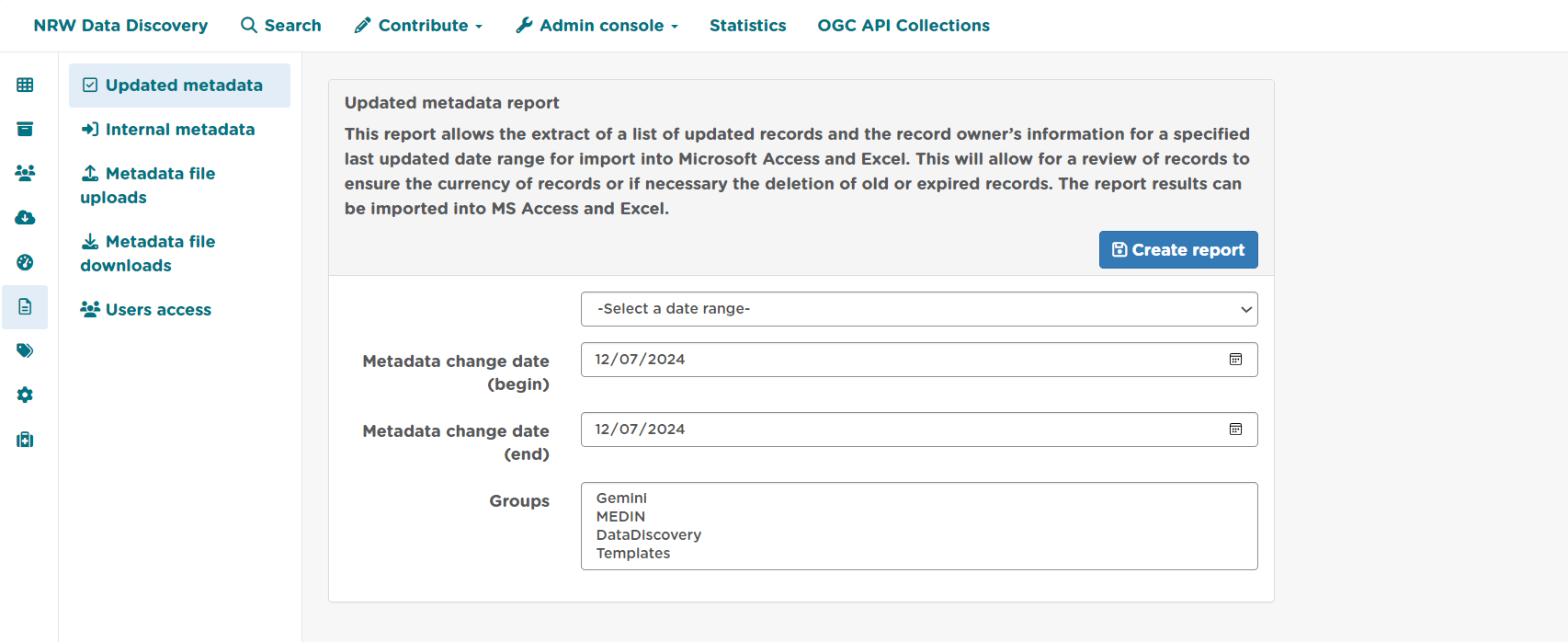
Task: Go to NRW Data Discovery home
Action: (120, 25)
